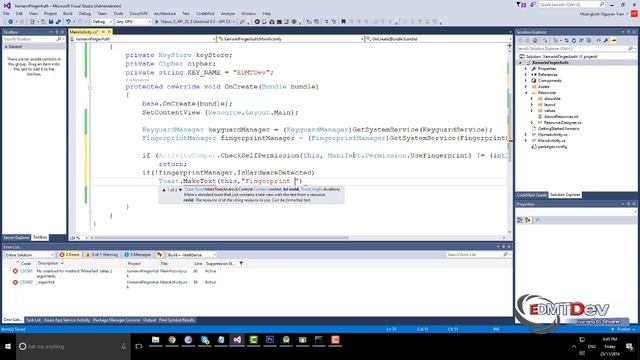Click the Properties panel Categorized icon
Viewport: 640px width, 360px height.
[520, 220]
